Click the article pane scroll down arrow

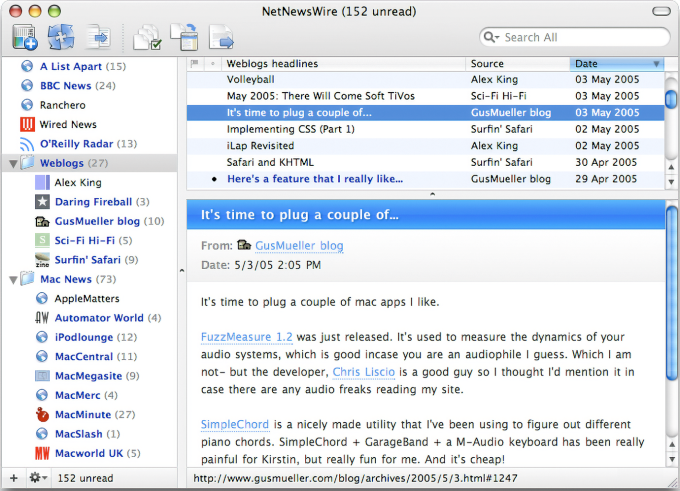(671, 459)
